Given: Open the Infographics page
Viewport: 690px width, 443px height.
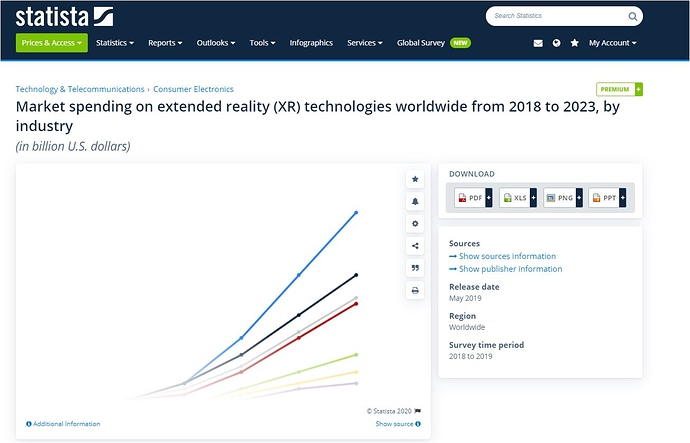Looking at the screenshot, I should 311,43.
